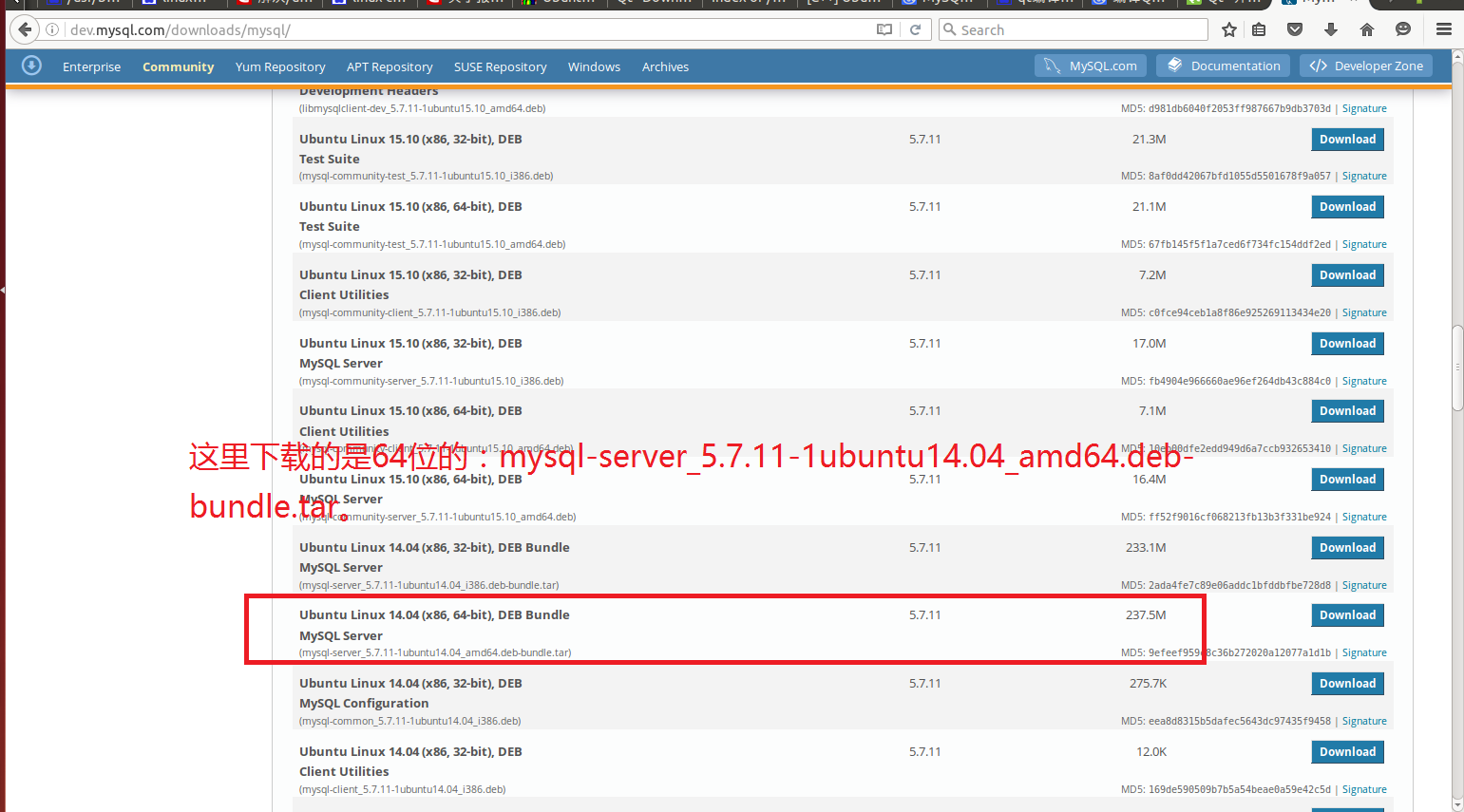1464x812 pixels.
Task: Go back using the browser back arrow
Action: pyautogui.click(x=26, y=29)
